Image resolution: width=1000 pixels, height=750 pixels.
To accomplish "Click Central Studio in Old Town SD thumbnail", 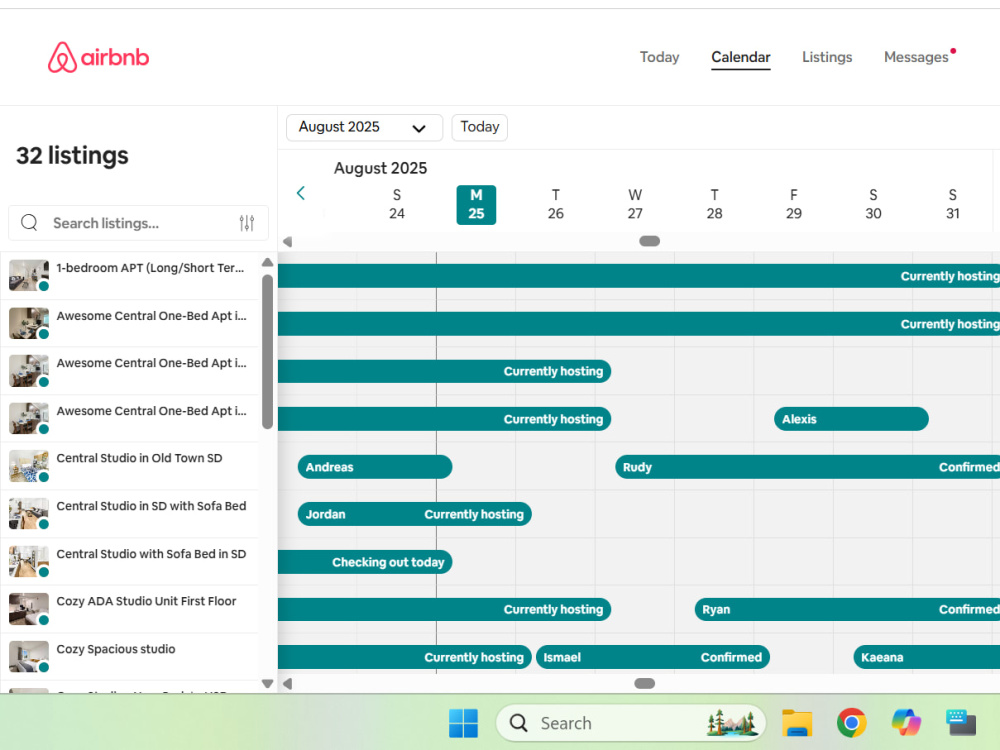I will (29, 466).
